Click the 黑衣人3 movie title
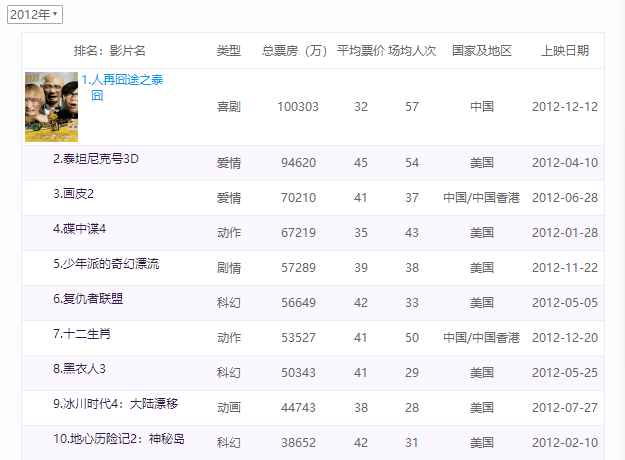 click(80, 368)
